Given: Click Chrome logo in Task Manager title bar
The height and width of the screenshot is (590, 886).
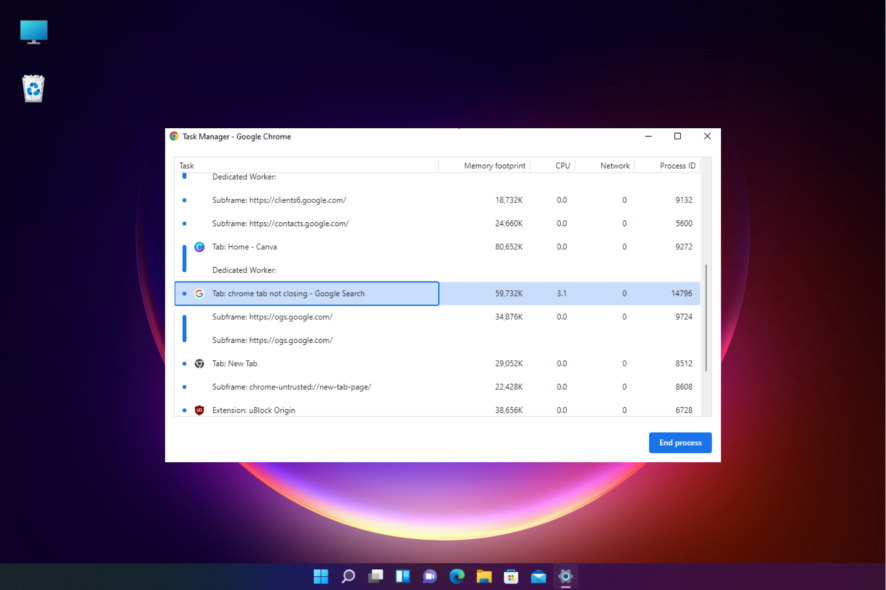Looking at the screenshot, I should 174,136.
